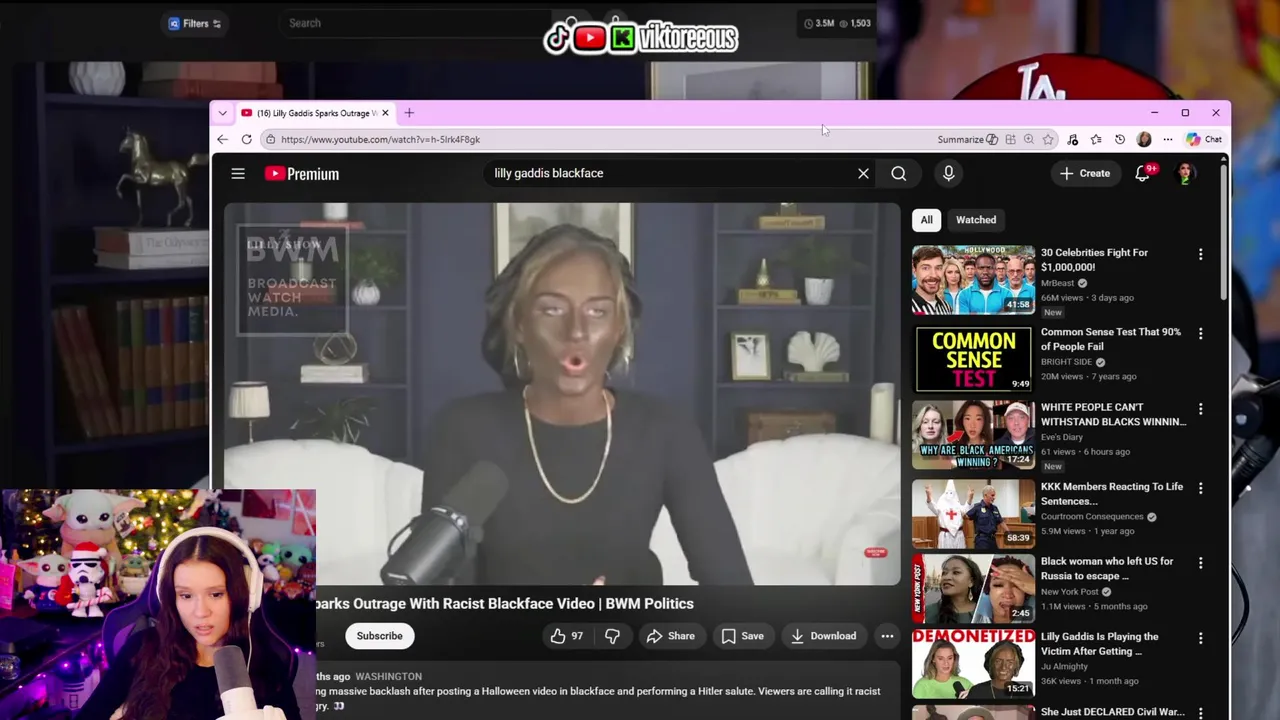This screenshot has height=720, width=1280.
Task: Click the Create button
Action: point(1085,174)
